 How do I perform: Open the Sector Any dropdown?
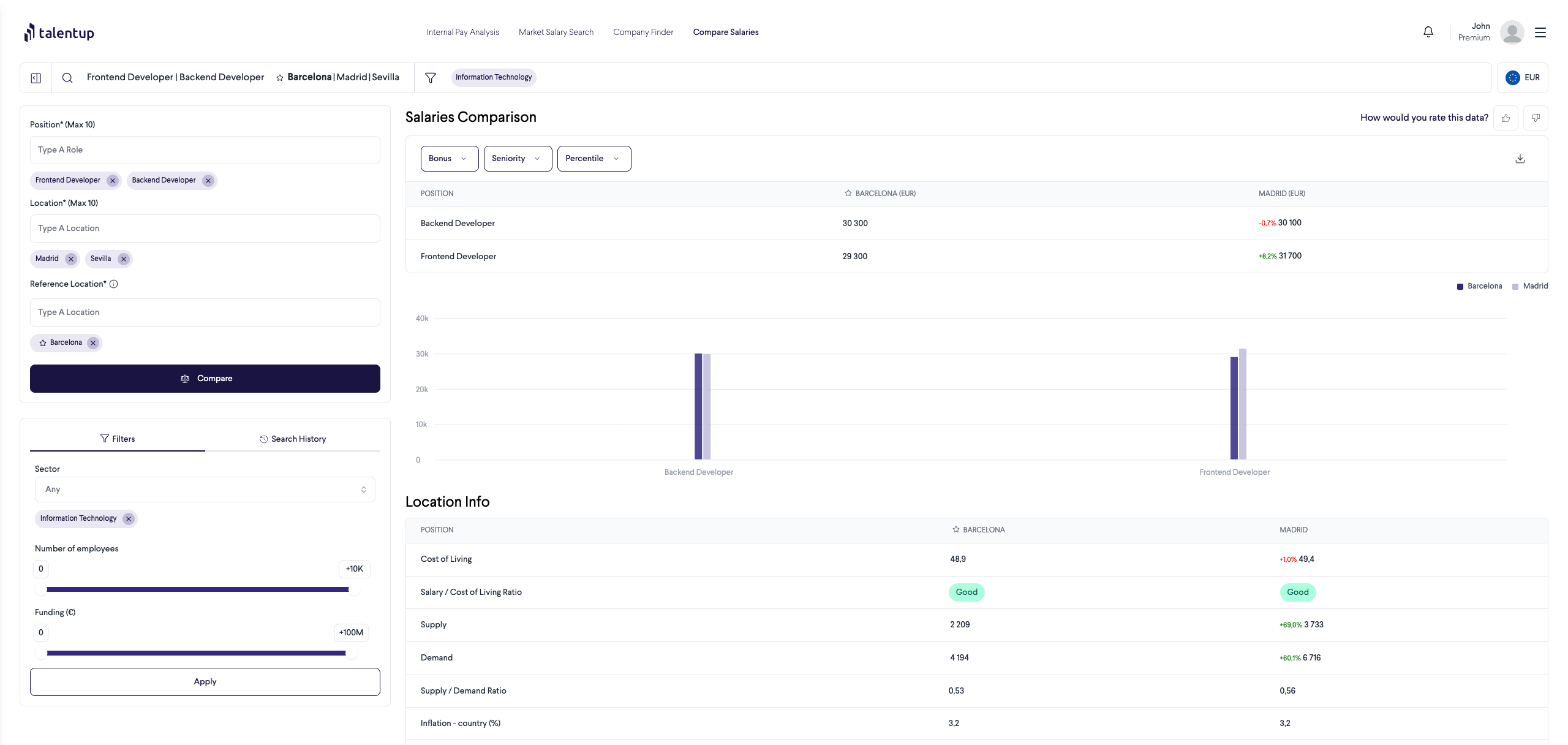205,490
